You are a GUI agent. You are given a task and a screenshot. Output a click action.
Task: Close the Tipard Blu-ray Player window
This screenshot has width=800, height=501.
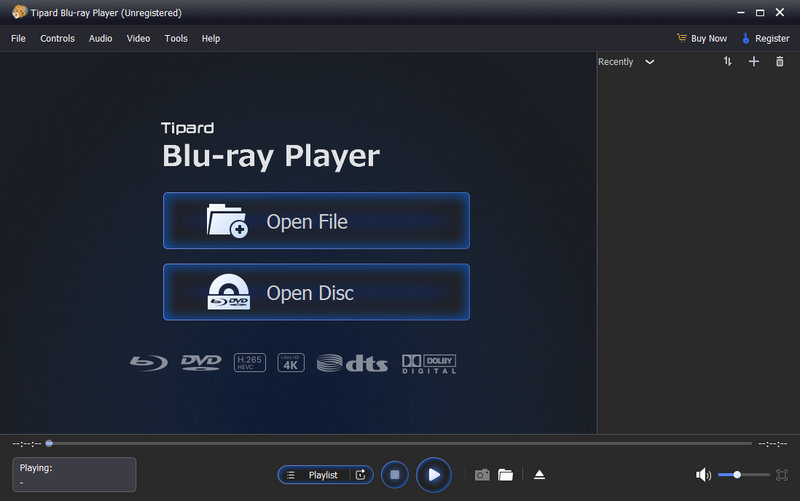point(780,12)
